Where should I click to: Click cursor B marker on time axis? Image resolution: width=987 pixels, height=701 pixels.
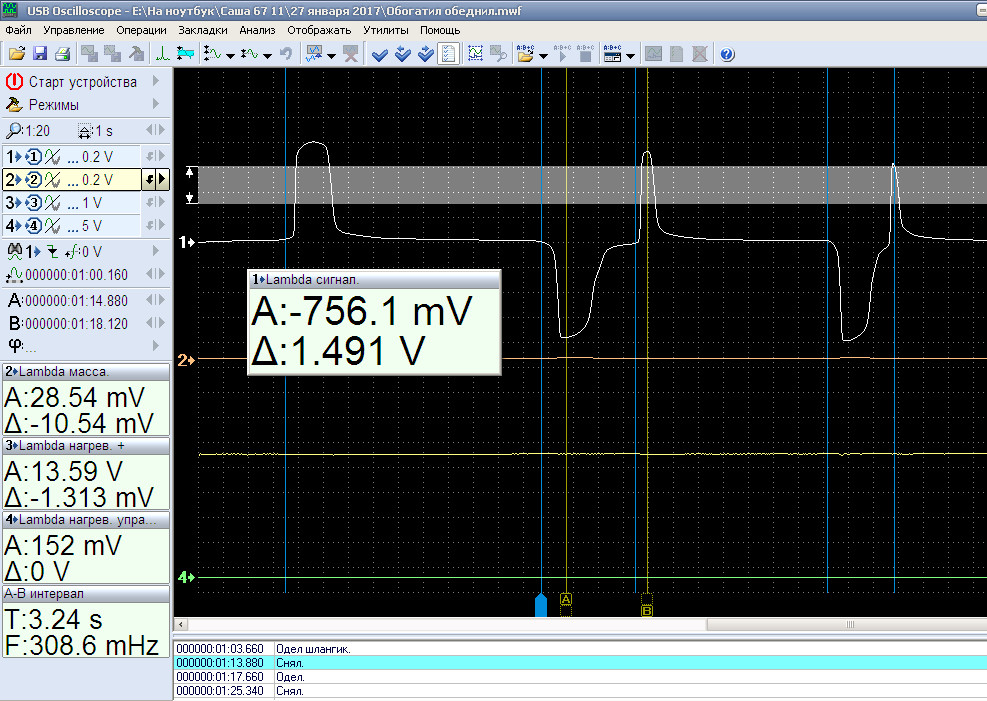(x=646, y=609)
